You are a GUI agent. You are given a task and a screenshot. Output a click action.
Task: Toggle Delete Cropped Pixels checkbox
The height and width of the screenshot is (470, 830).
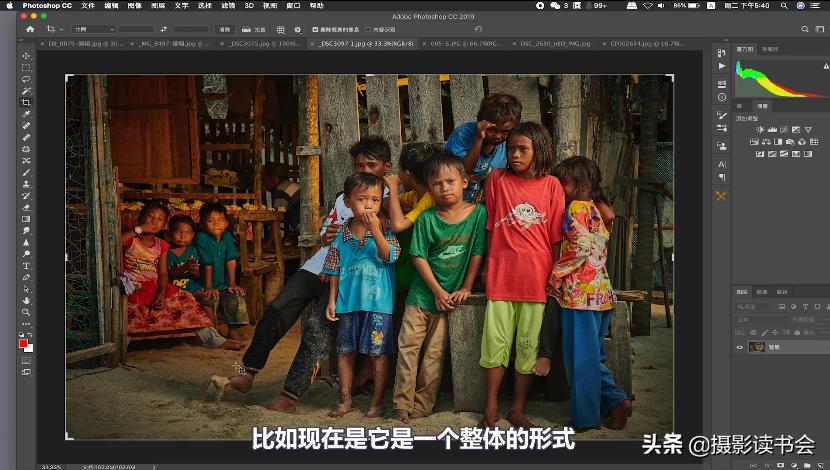coord(315,30)
